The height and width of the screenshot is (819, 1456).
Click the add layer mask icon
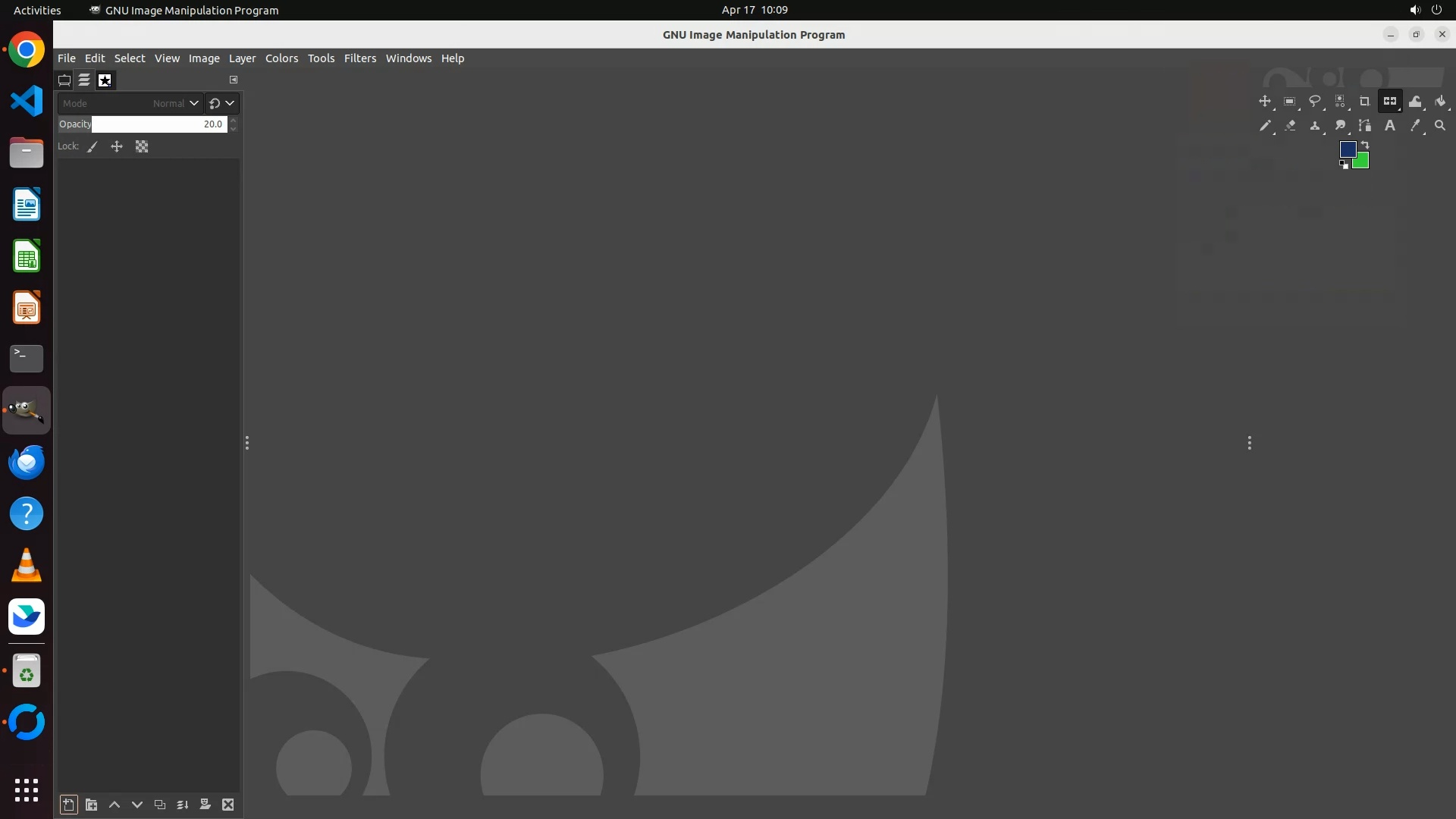[205, 805]
